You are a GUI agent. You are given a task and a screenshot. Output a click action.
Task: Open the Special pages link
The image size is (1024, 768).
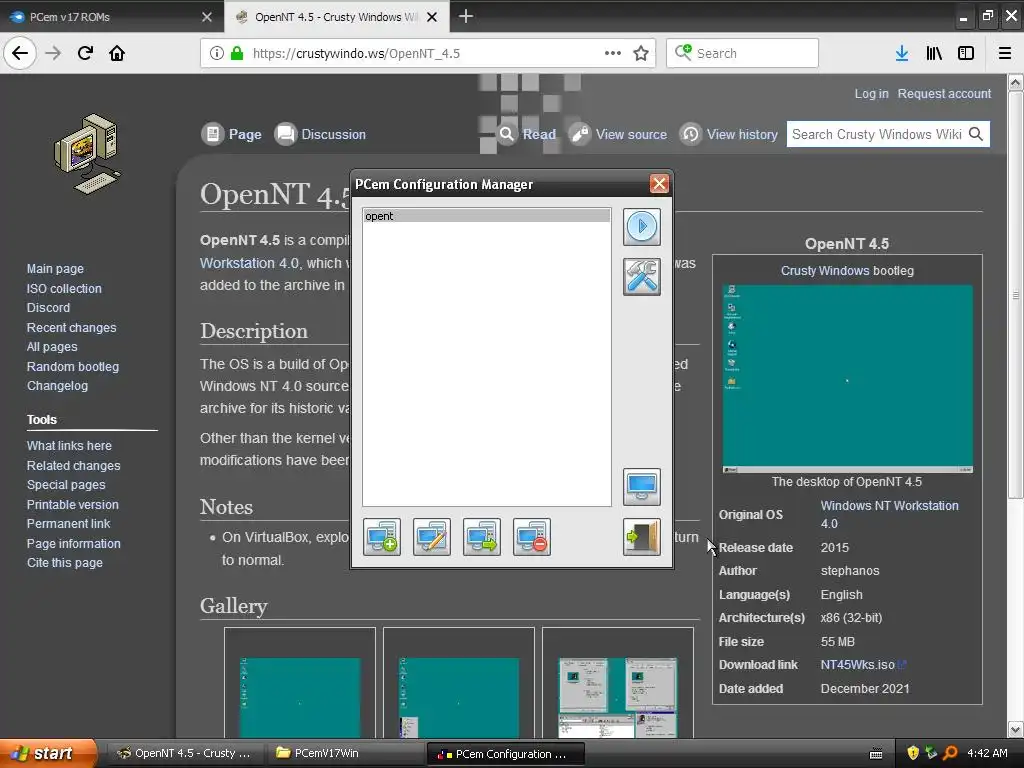pyautogui.click(x=66, y=485)
